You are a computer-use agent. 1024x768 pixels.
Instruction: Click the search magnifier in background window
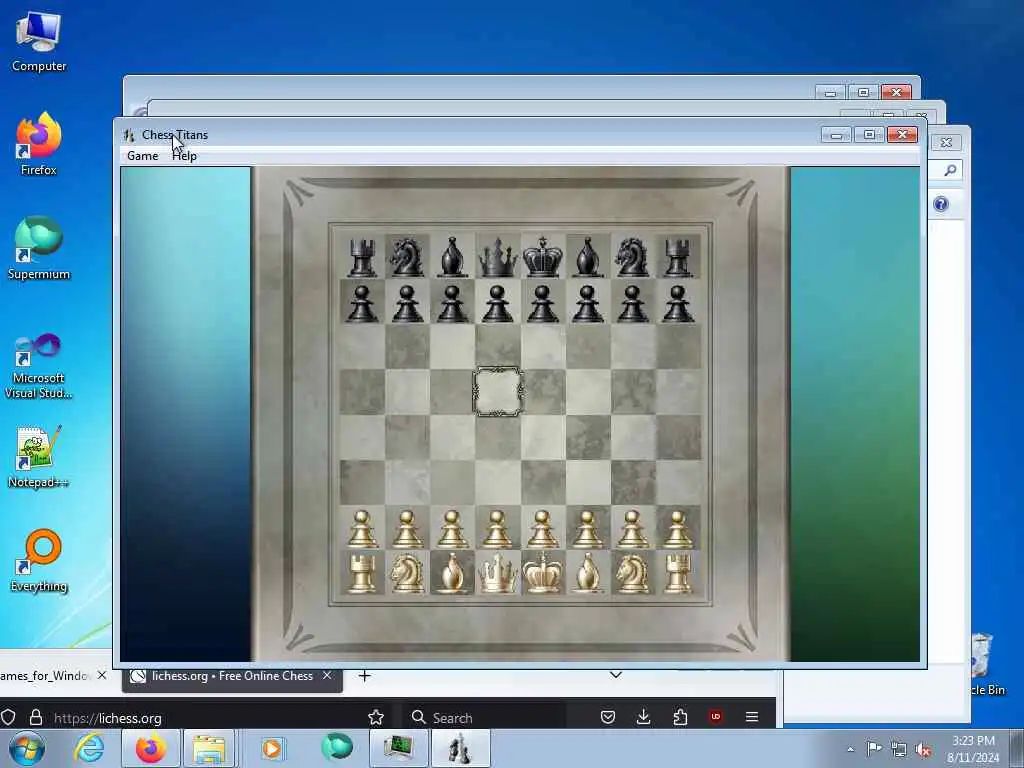[950, 170]
